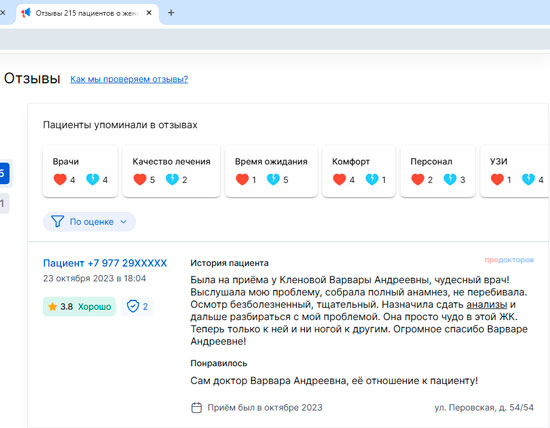Screen dimensions: 550x428
Task: Select the Персонал card title
Action: click(x=431, y=162)
